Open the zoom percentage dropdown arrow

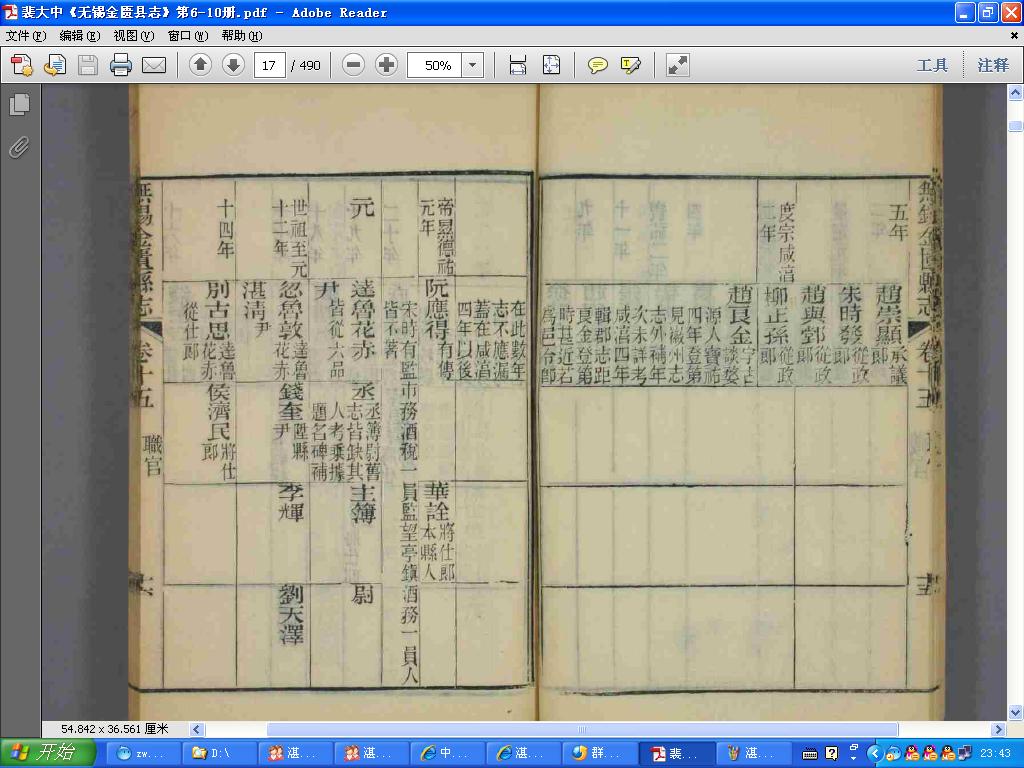(473, 65)
